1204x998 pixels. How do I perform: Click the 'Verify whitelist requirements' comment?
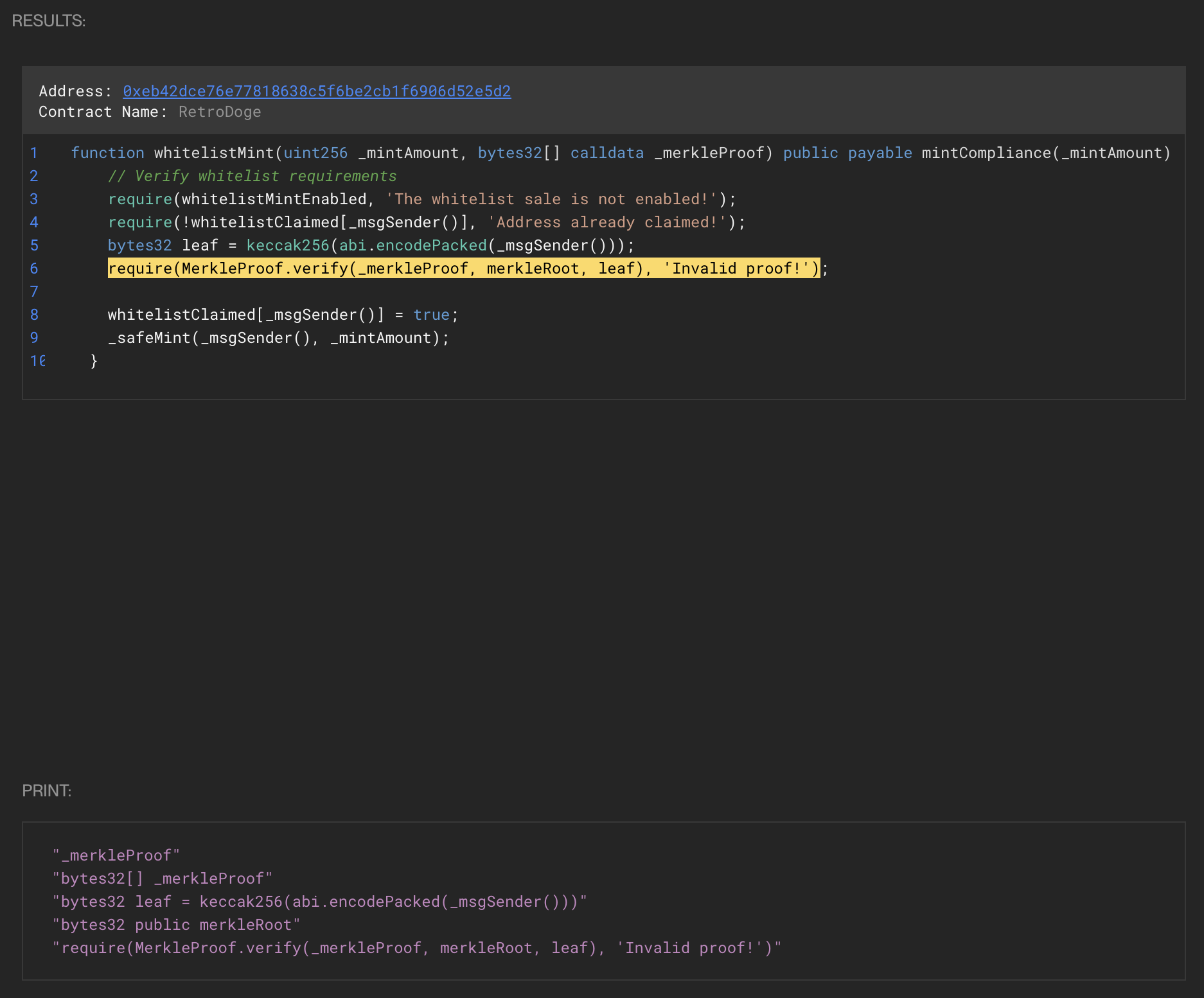[x=252, y=176]
